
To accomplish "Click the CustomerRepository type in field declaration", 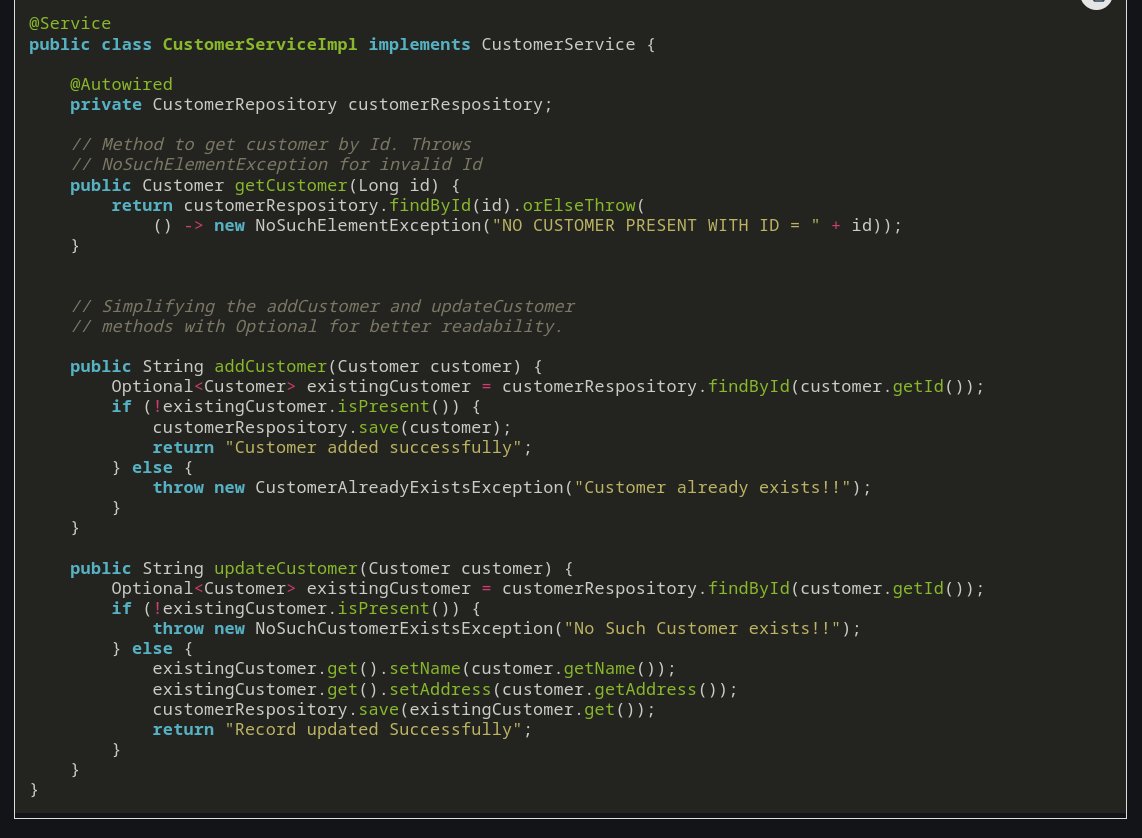I will pos(245,105).
